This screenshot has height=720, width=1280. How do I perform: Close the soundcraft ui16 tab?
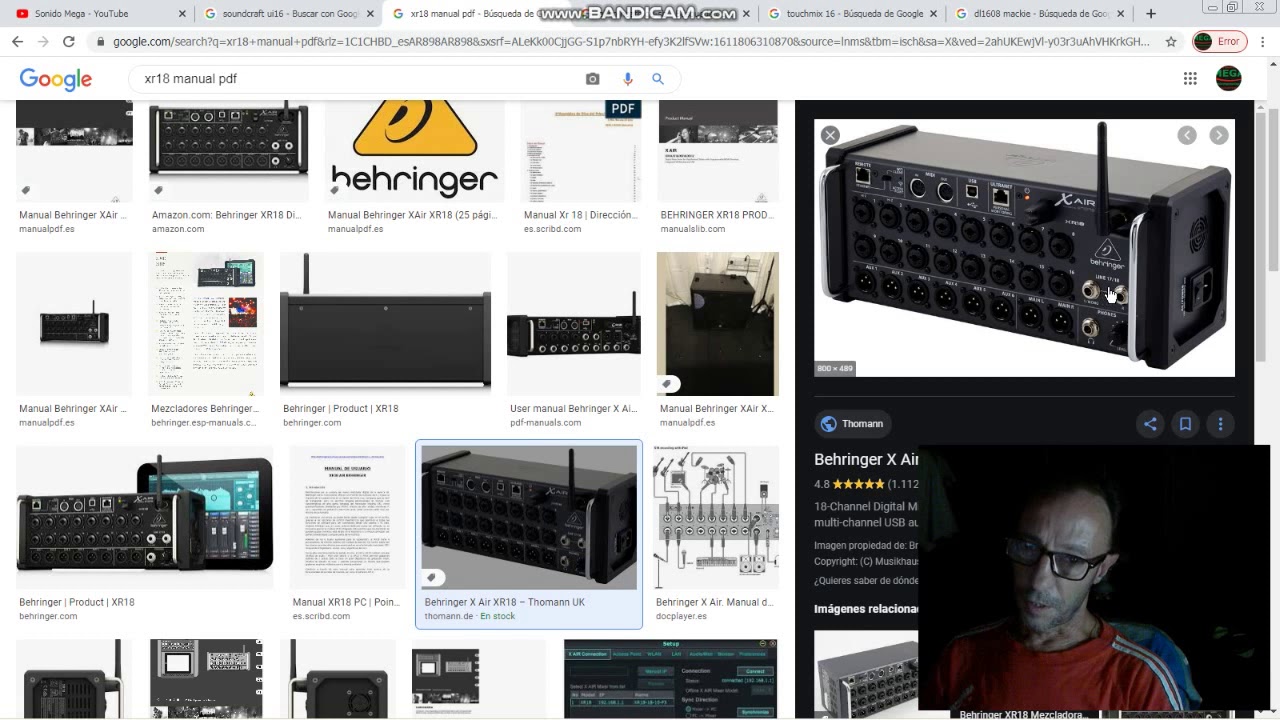click(x=371, y=14)
